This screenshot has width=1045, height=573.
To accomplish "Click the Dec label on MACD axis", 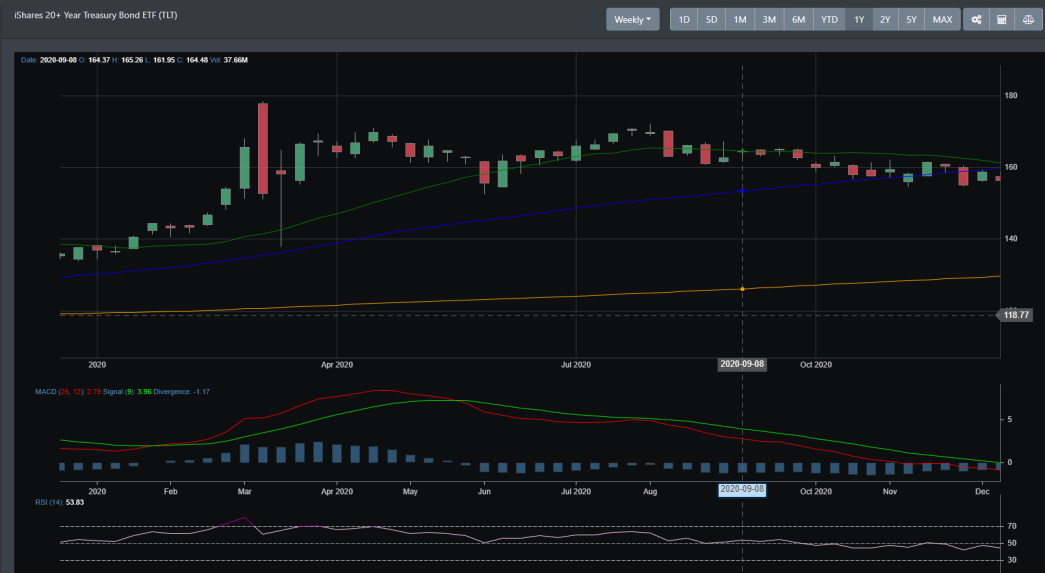I will 982,492.
